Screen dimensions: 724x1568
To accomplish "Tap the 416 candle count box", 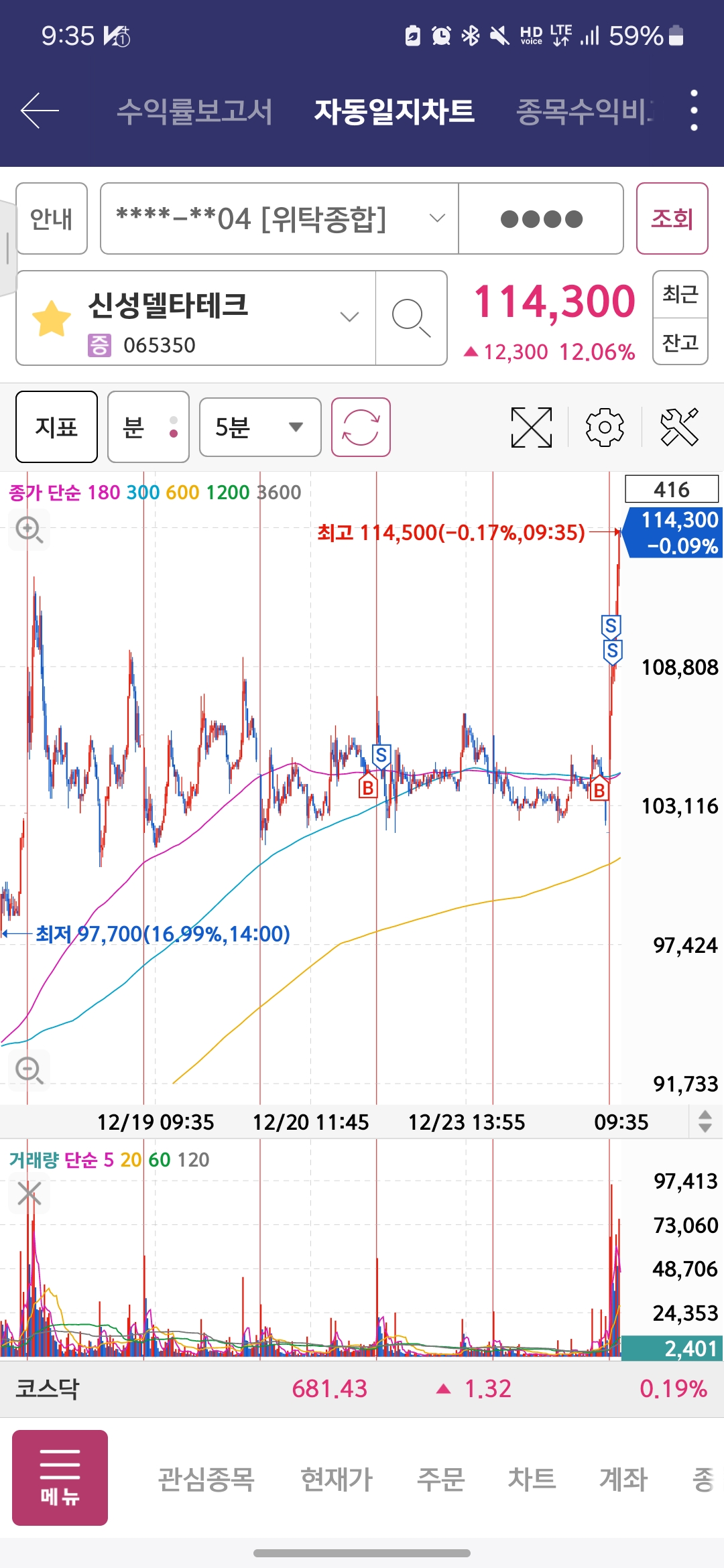I will (672, 489).
